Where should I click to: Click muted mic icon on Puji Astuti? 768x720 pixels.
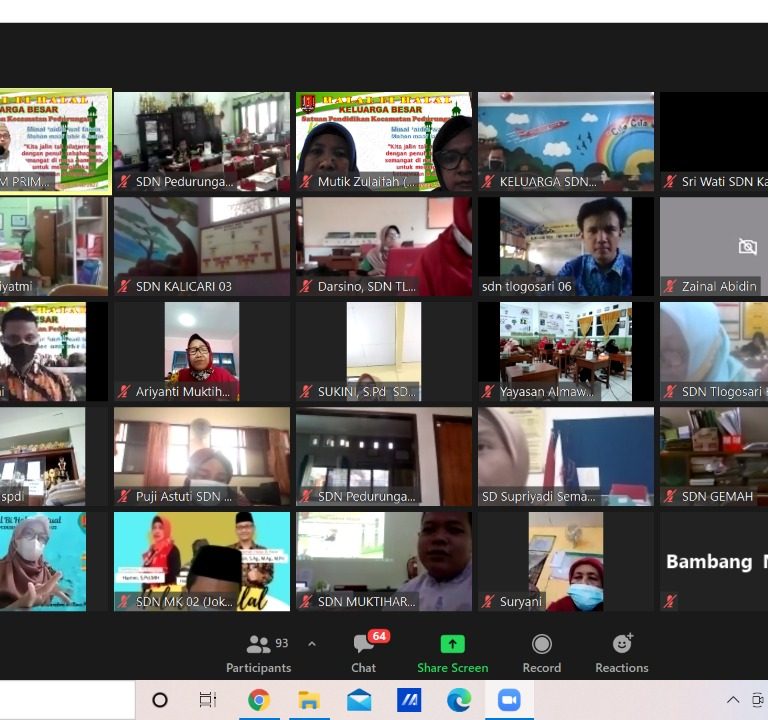[x=124, y=497]
